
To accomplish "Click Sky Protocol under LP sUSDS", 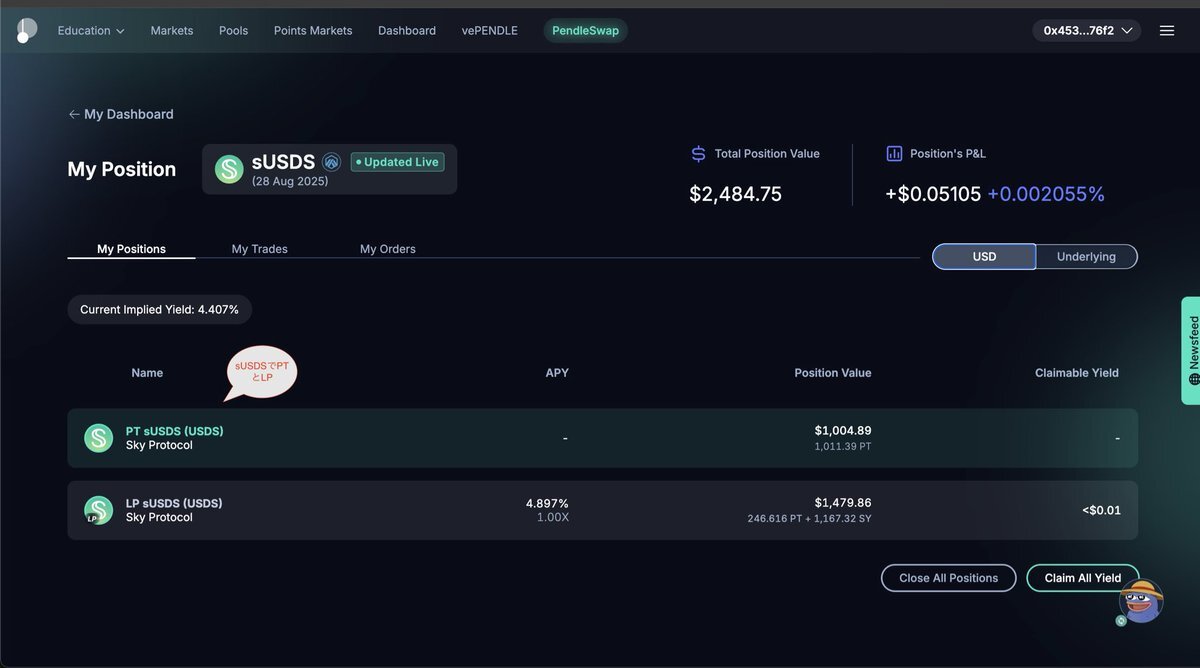I will 159,517.
